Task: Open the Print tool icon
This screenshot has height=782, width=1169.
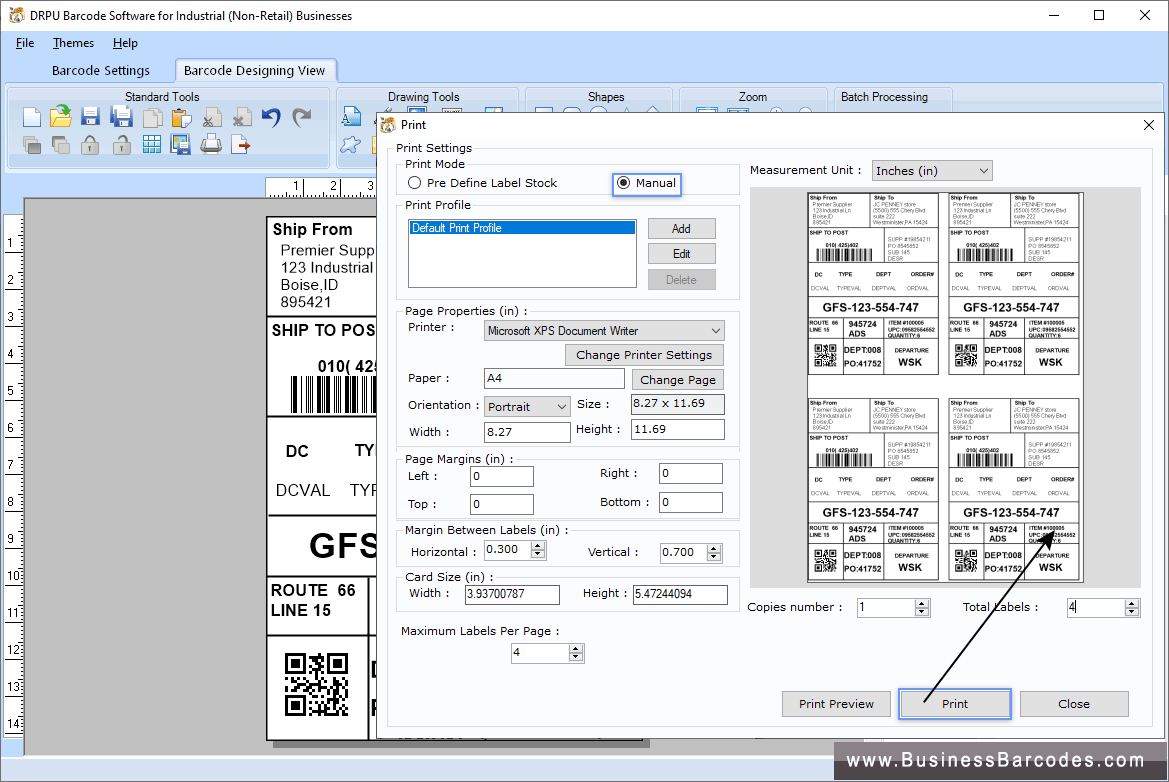Action: pos(211,143)
